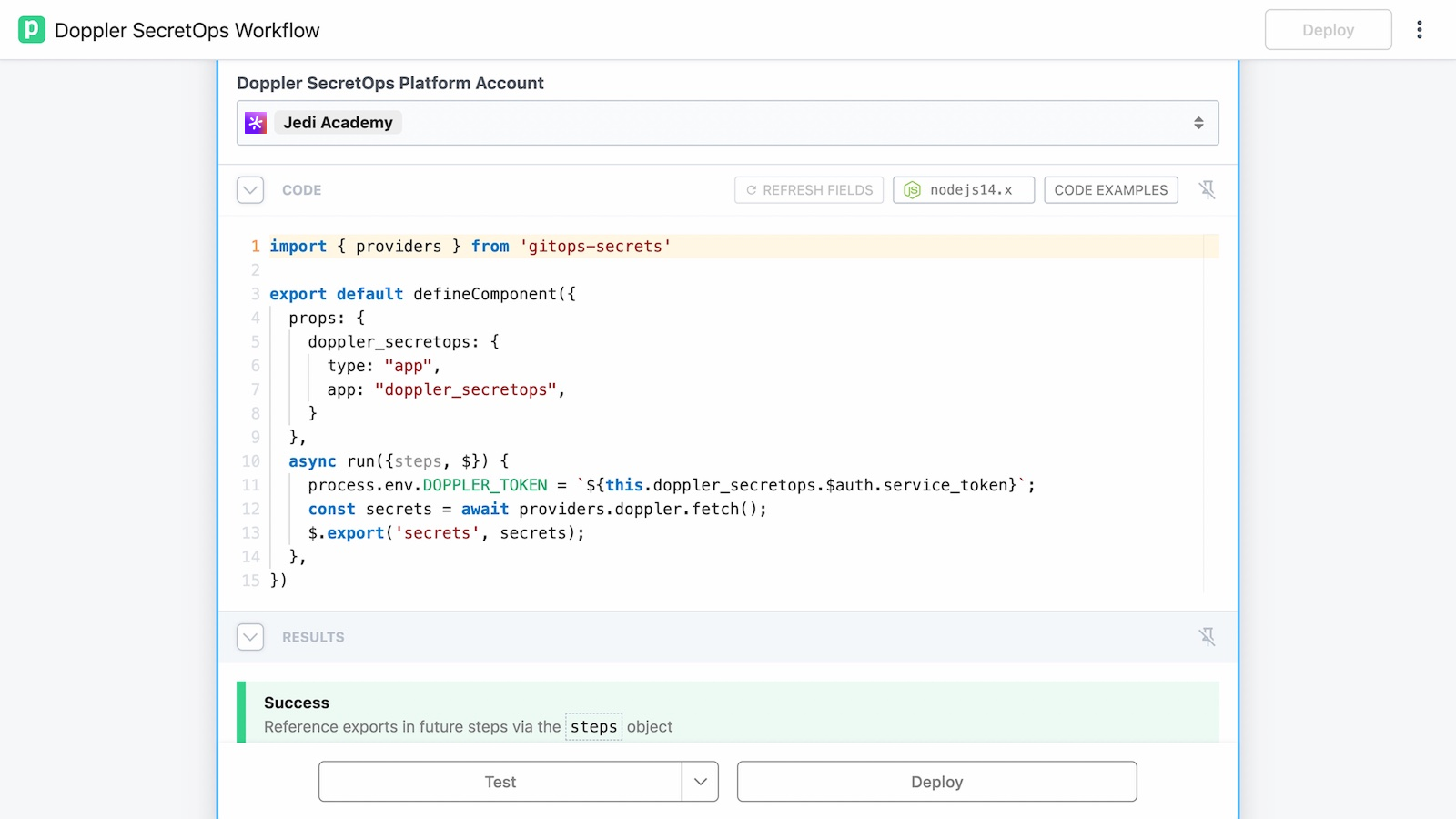Click the Jedi Academy account name
Screen dimensions: 1456x819
tap(338, 123)
